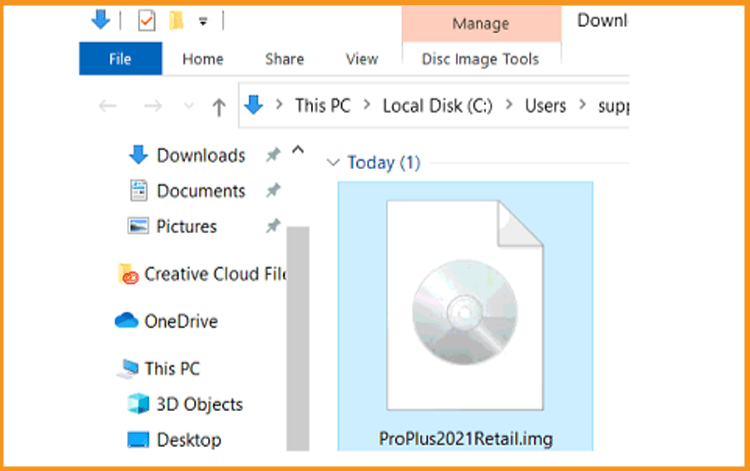Go back with the left arrow
The height and width of the screenshot is (471, 750).
point(108,106)
